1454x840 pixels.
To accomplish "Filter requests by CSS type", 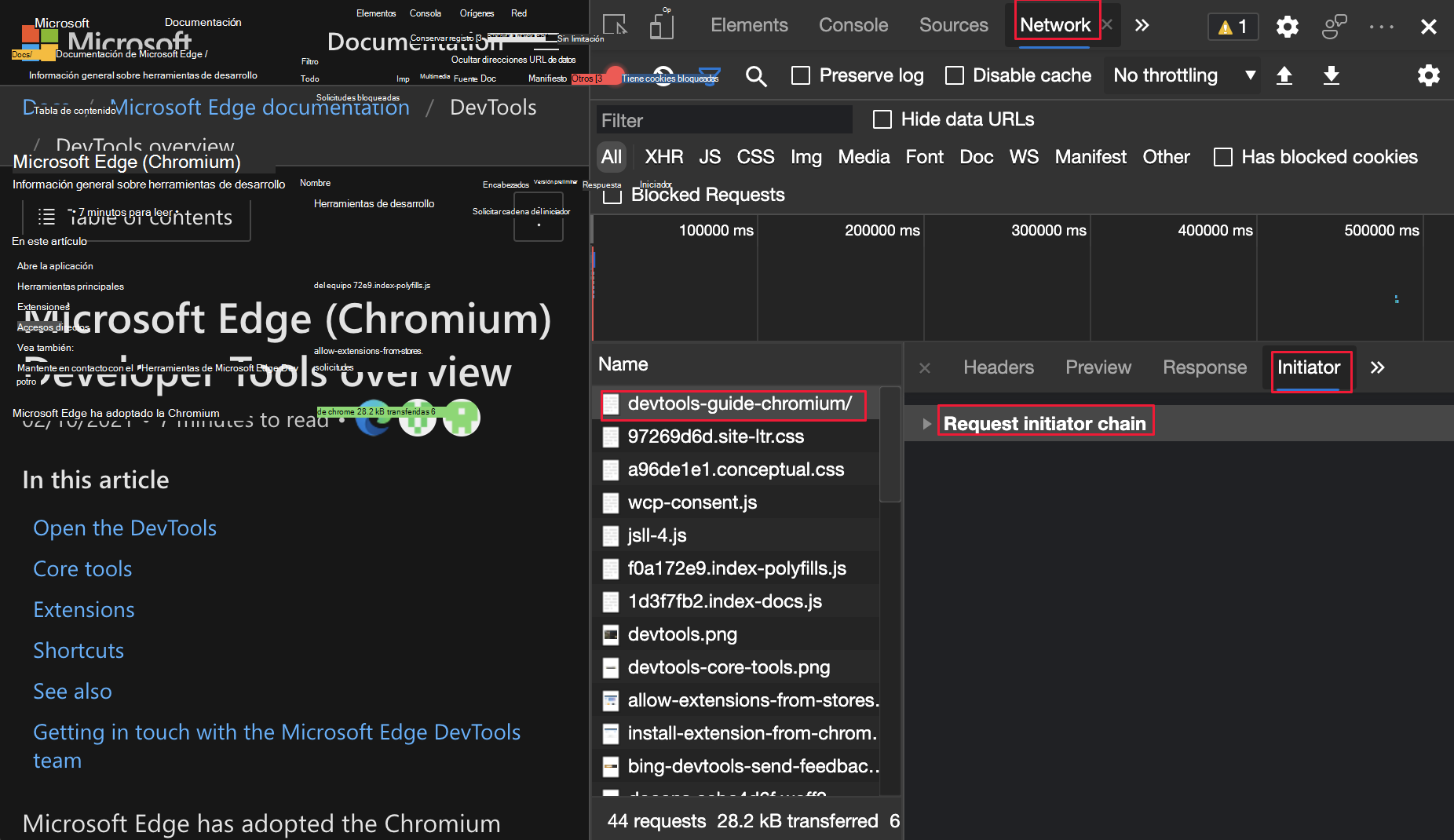I will tap(755, 157).
